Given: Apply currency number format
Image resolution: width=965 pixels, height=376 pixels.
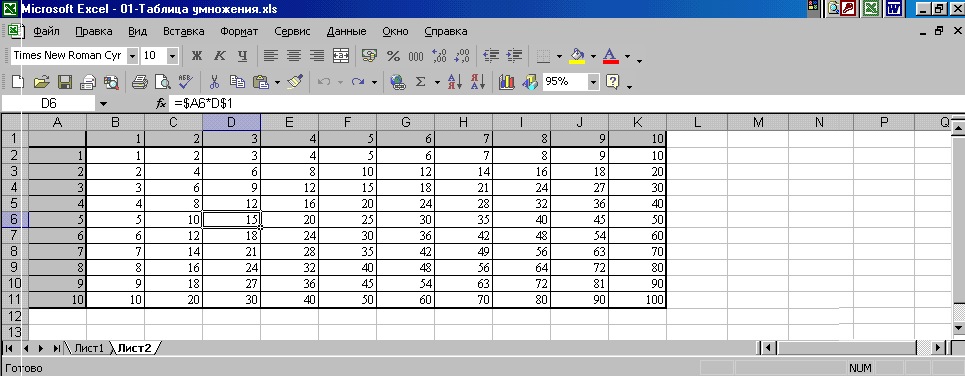Looking at the screenshot, I should (x=369, y=55).
